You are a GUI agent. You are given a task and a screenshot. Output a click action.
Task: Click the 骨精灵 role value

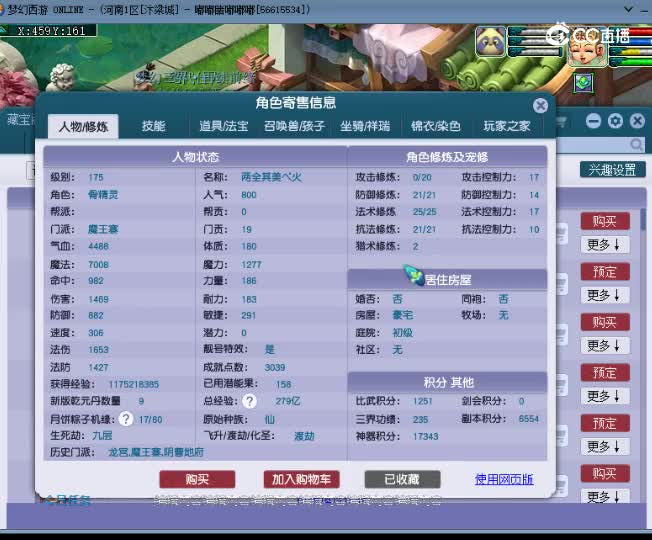(103, 195)
